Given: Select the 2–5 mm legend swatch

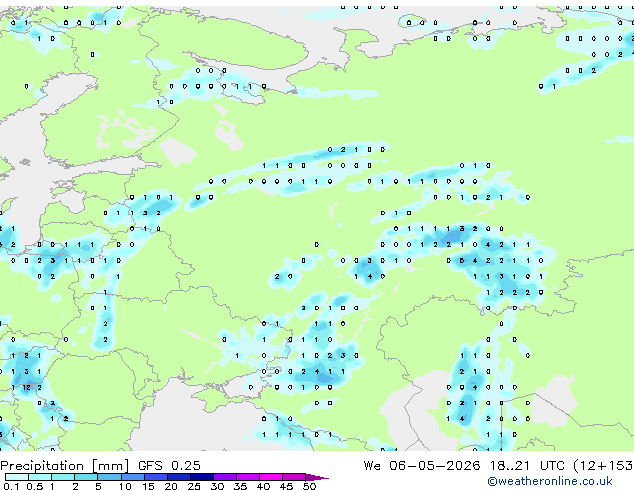Looking at the screenshot, I should point(86,477).
